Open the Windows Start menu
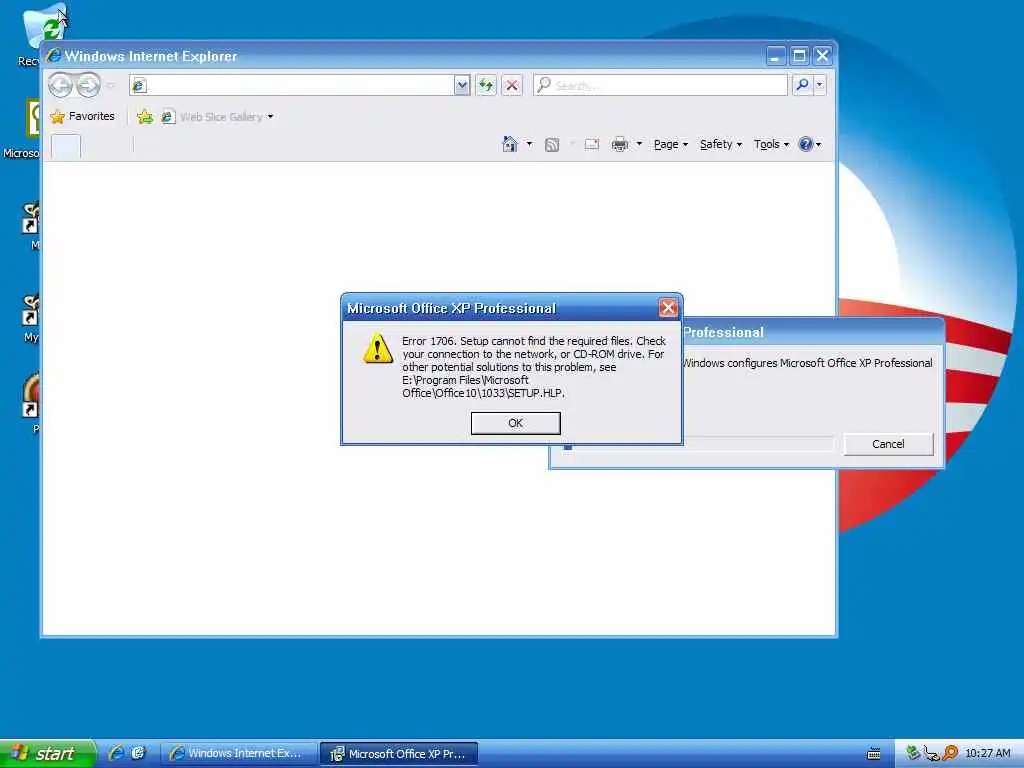This screenshot has width=1024, height=768. coord(47,754)
